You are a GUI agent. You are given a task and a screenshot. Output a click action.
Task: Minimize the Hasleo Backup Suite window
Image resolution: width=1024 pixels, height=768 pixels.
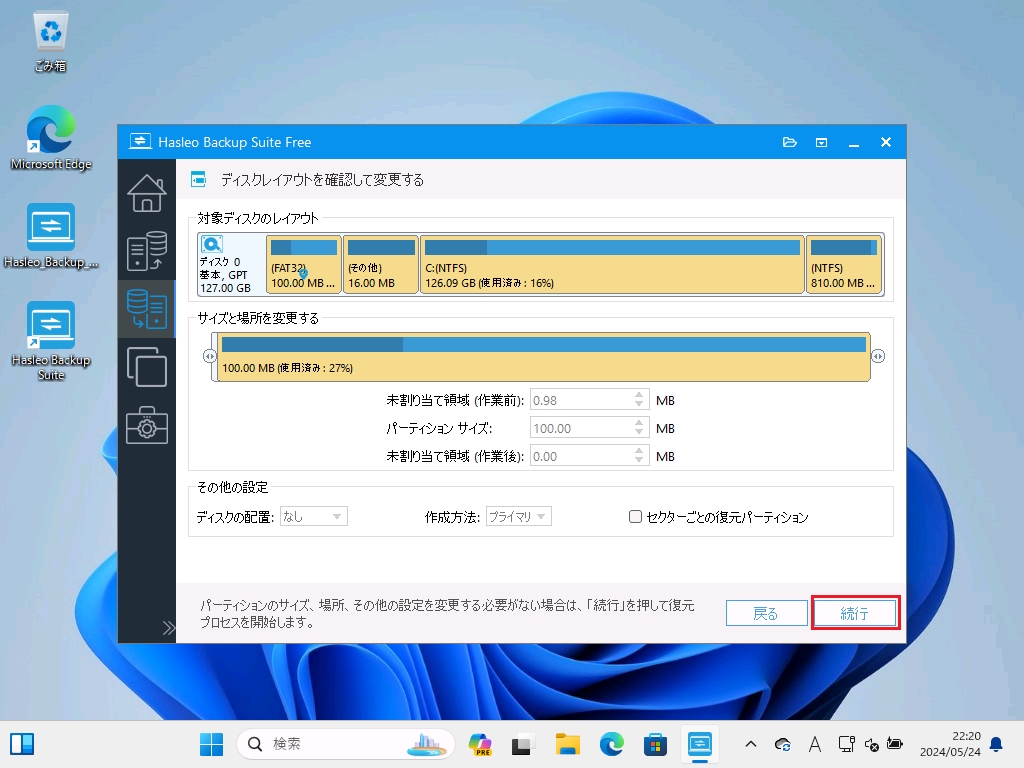(854, 142)
